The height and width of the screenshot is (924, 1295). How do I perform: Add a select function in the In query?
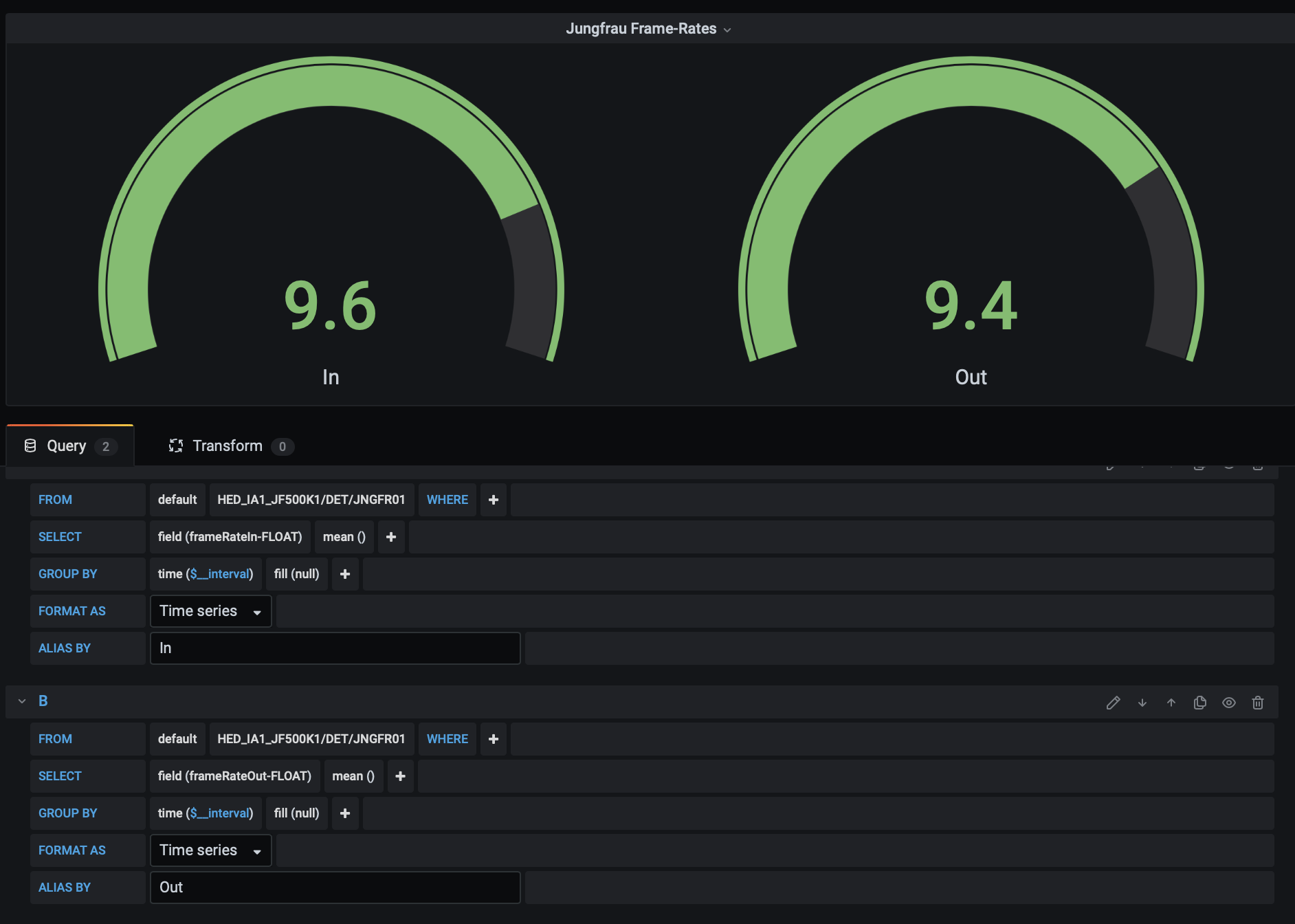[x=391, y=537]
